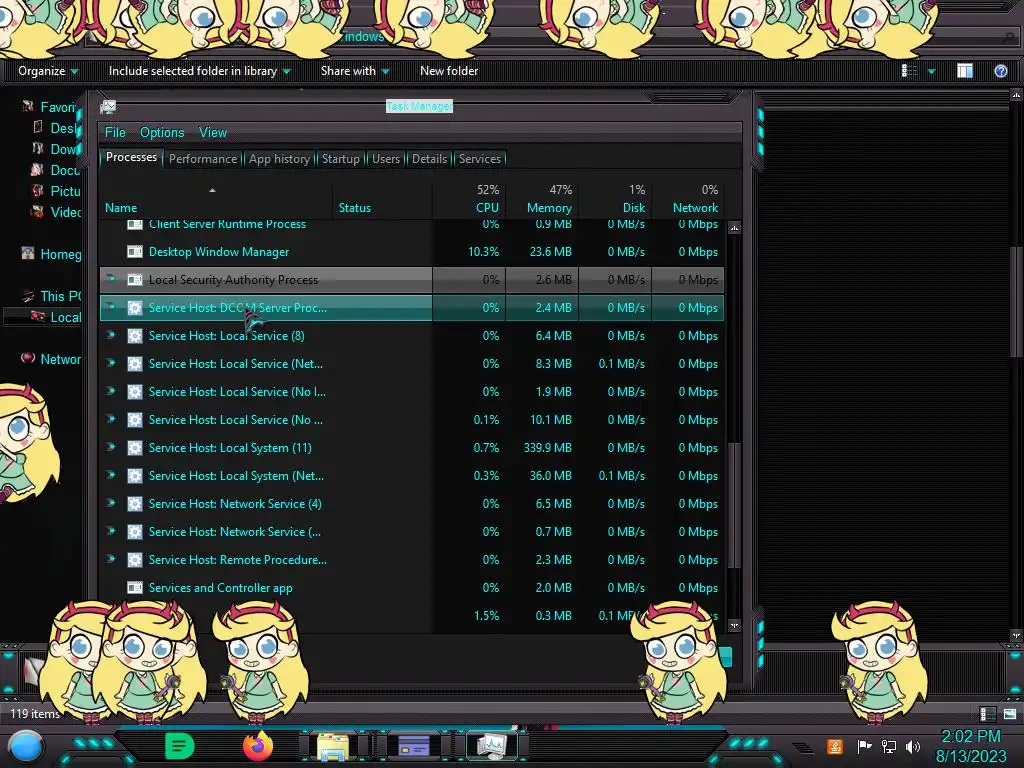Switch Explorer to details view in status bar
Screen dimensions: 1024x768
click(988, 714)
